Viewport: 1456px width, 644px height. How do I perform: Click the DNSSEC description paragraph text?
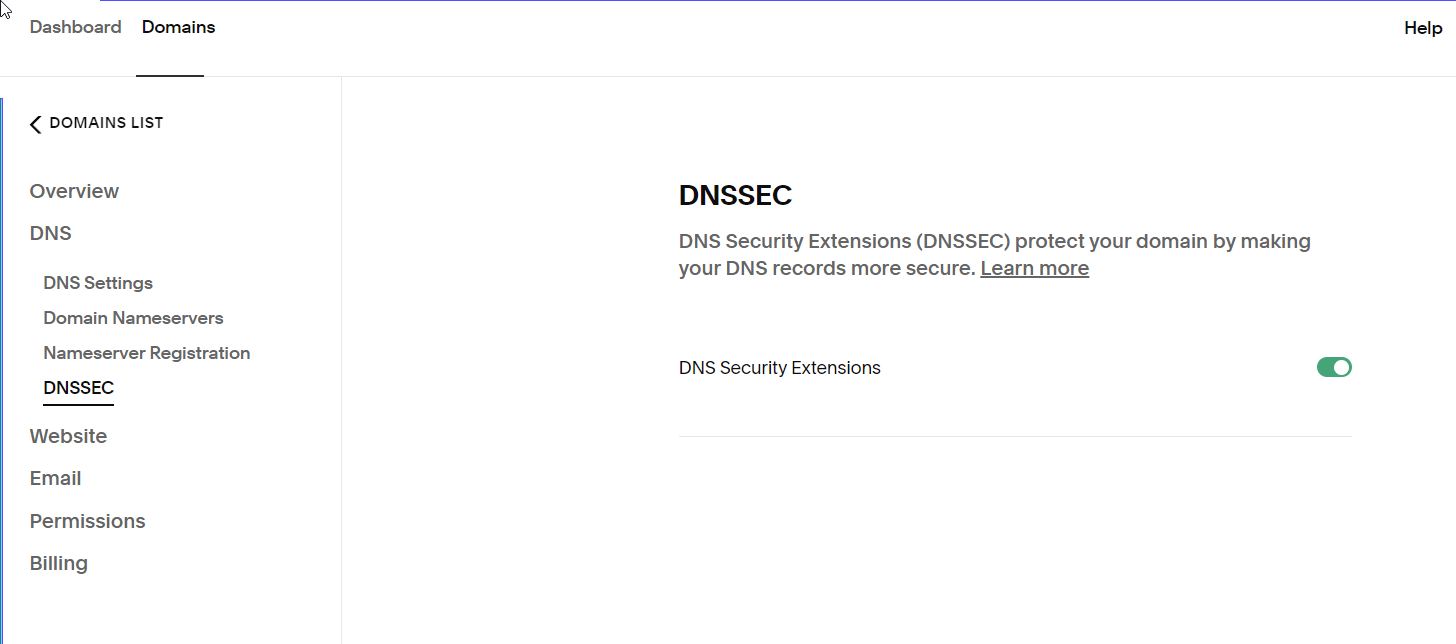click(995, 255)
